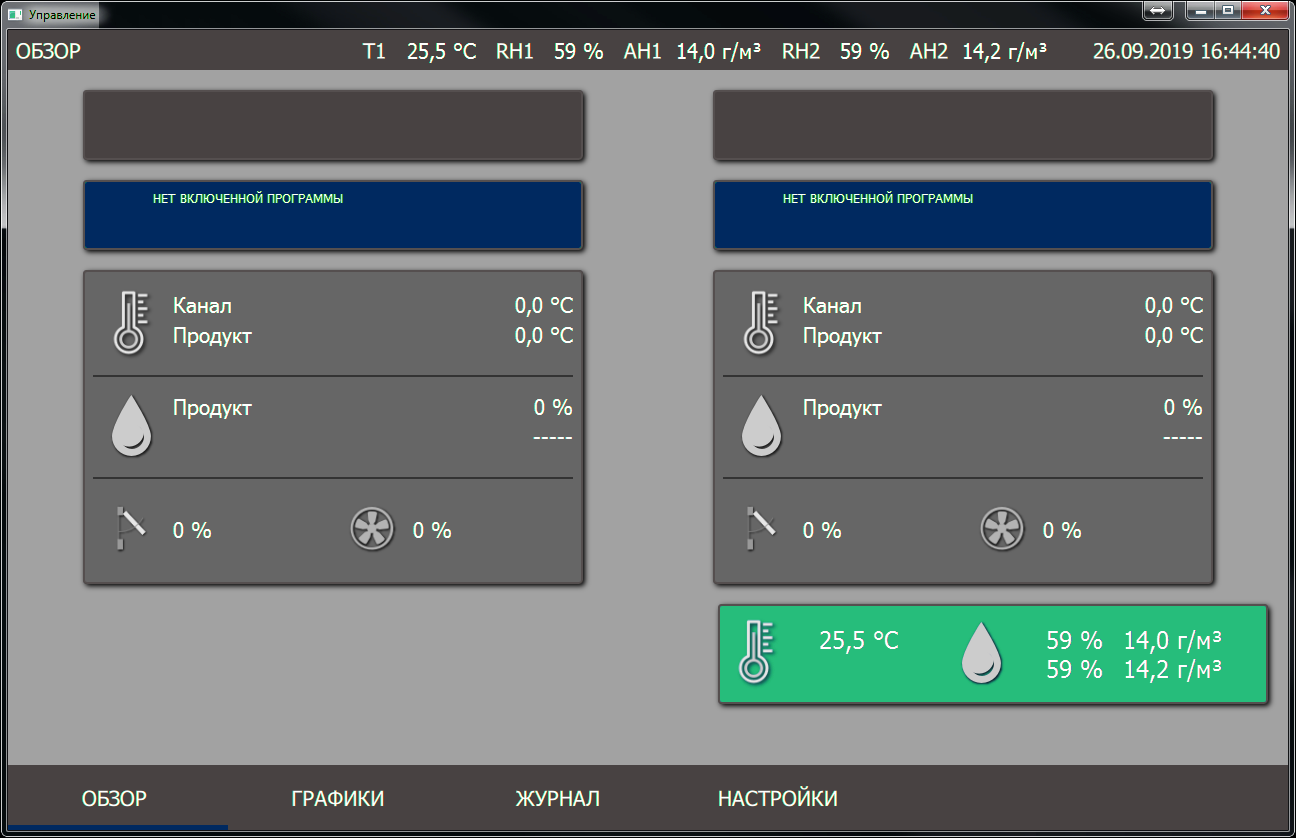Click the double-arrow button in title bar
This screenshot has width=1296, height=838.
click(x=1158, y=9)
